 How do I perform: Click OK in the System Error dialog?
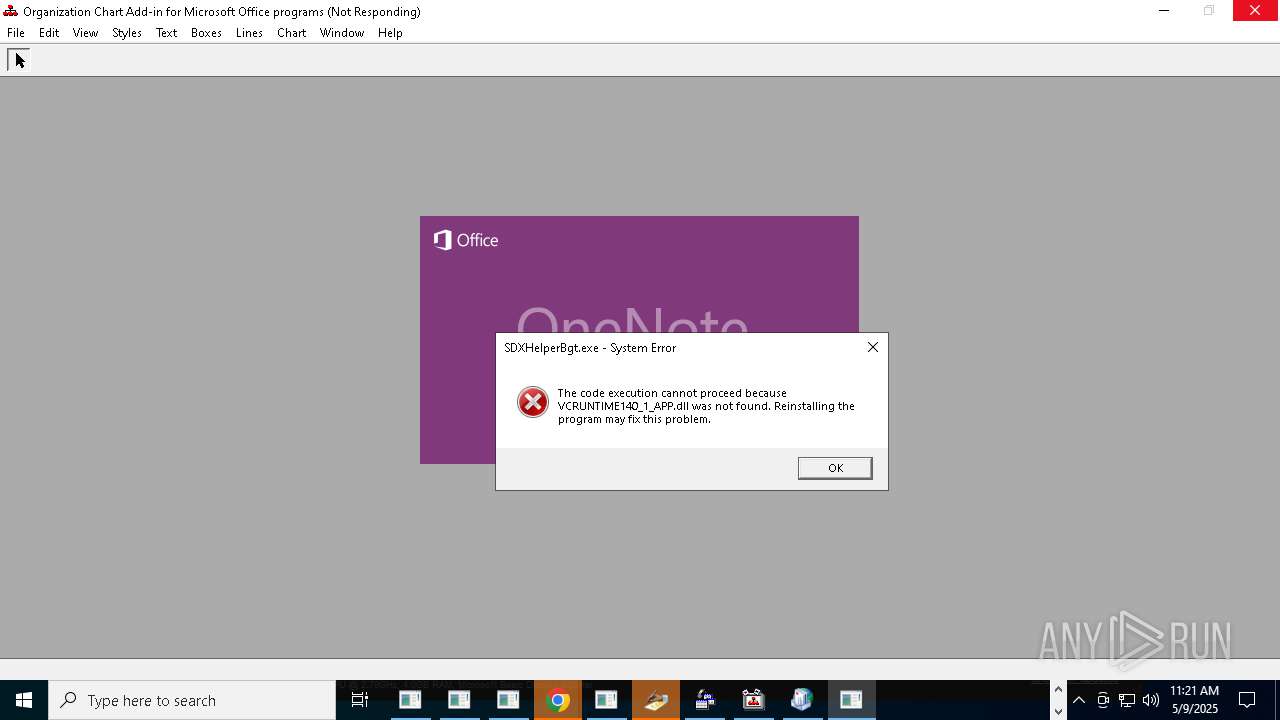click(835, 468)
